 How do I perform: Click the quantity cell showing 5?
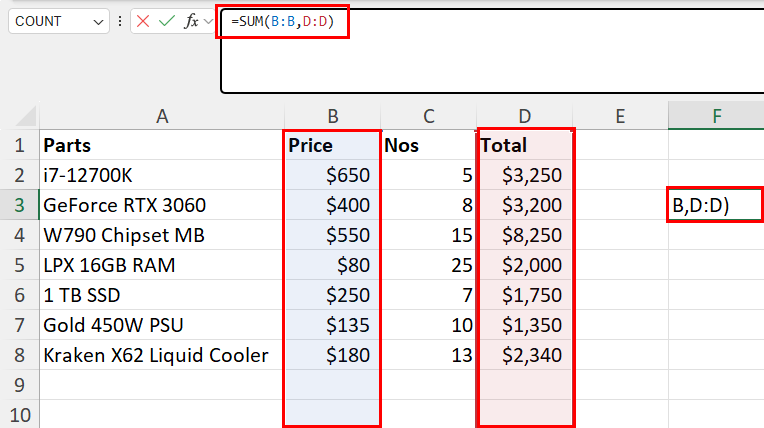pyautogui.click(x=428, y=175)
